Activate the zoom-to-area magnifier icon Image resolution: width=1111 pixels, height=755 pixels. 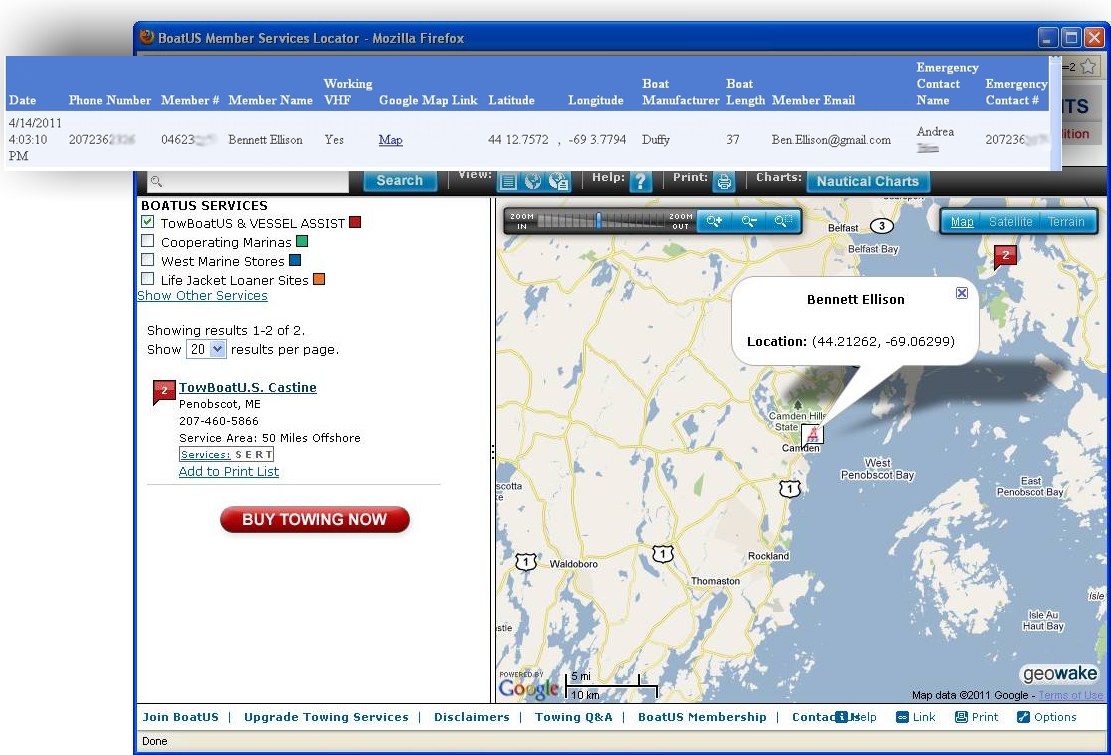pyautogui.click(x=782, y=222)
